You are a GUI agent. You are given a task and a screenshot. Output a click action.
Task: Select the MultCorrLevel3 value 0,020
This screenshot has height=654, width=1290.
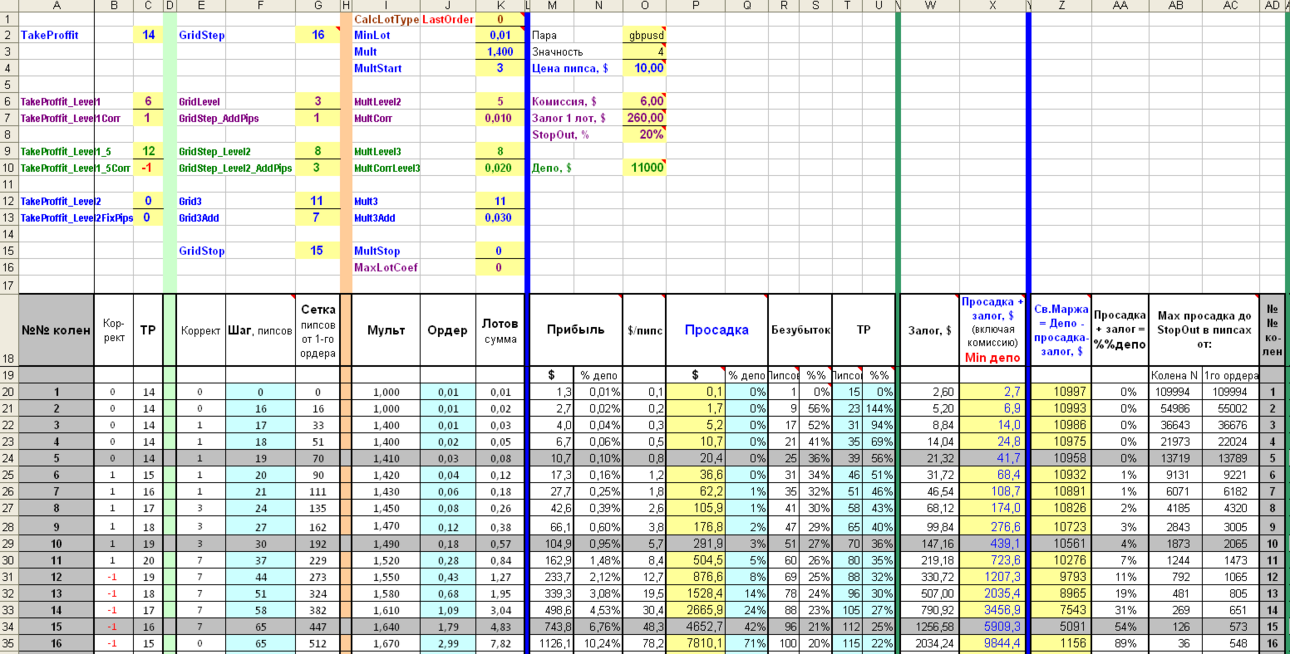click(x=500, y=167)
